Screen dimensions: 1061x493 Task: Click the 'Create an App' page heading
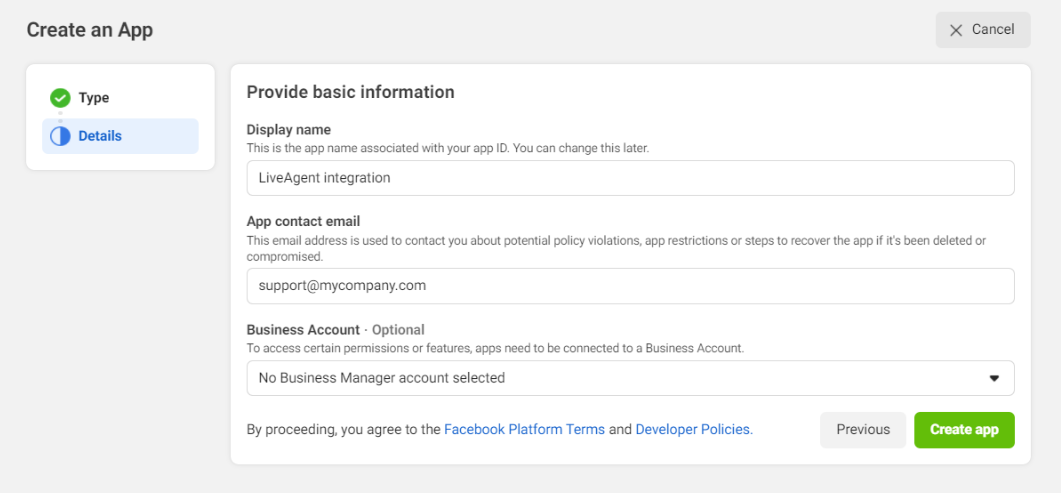point(90,30)
